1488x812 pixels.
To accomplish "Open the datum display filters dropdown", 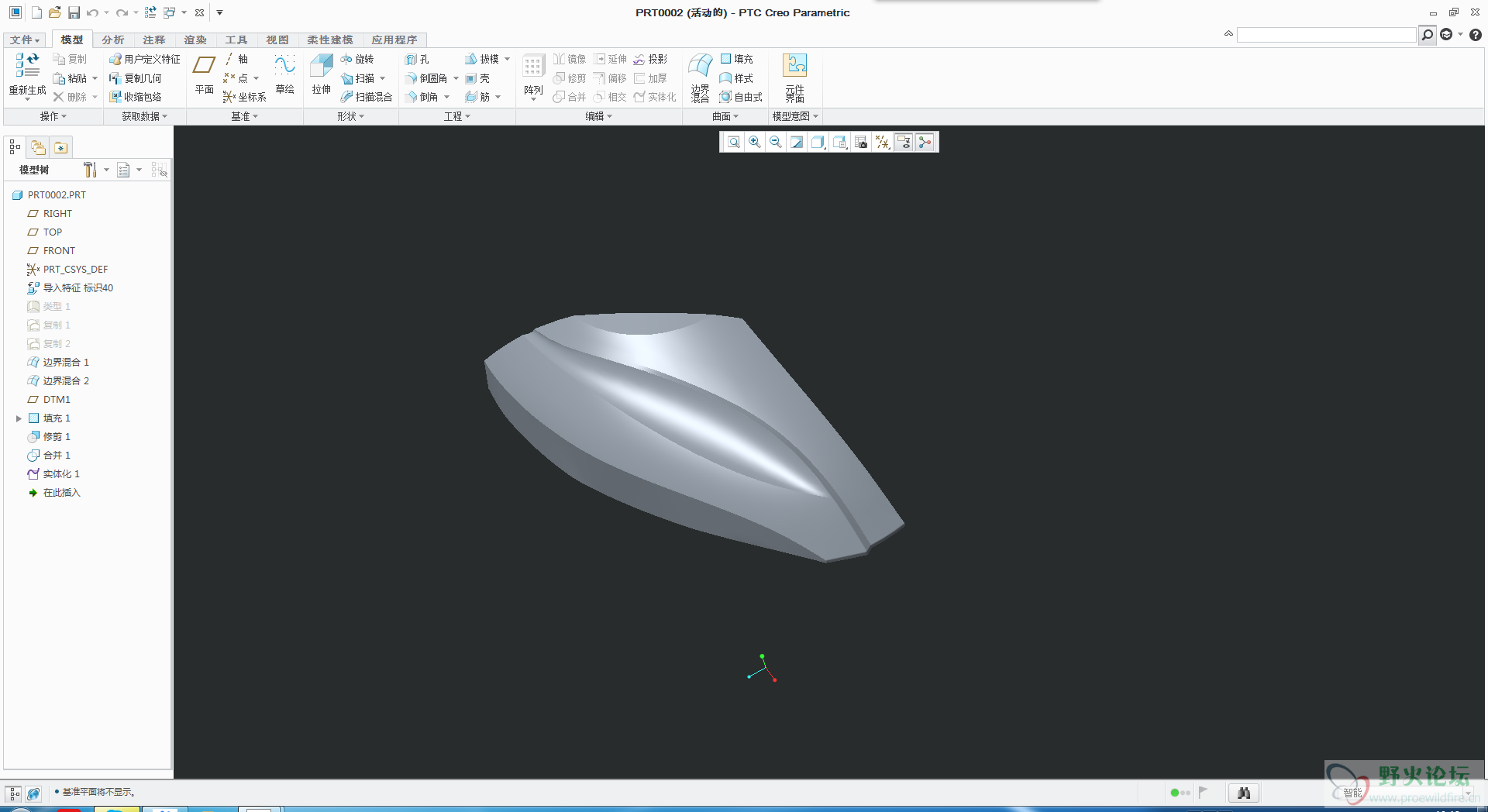I will (882, 142).
